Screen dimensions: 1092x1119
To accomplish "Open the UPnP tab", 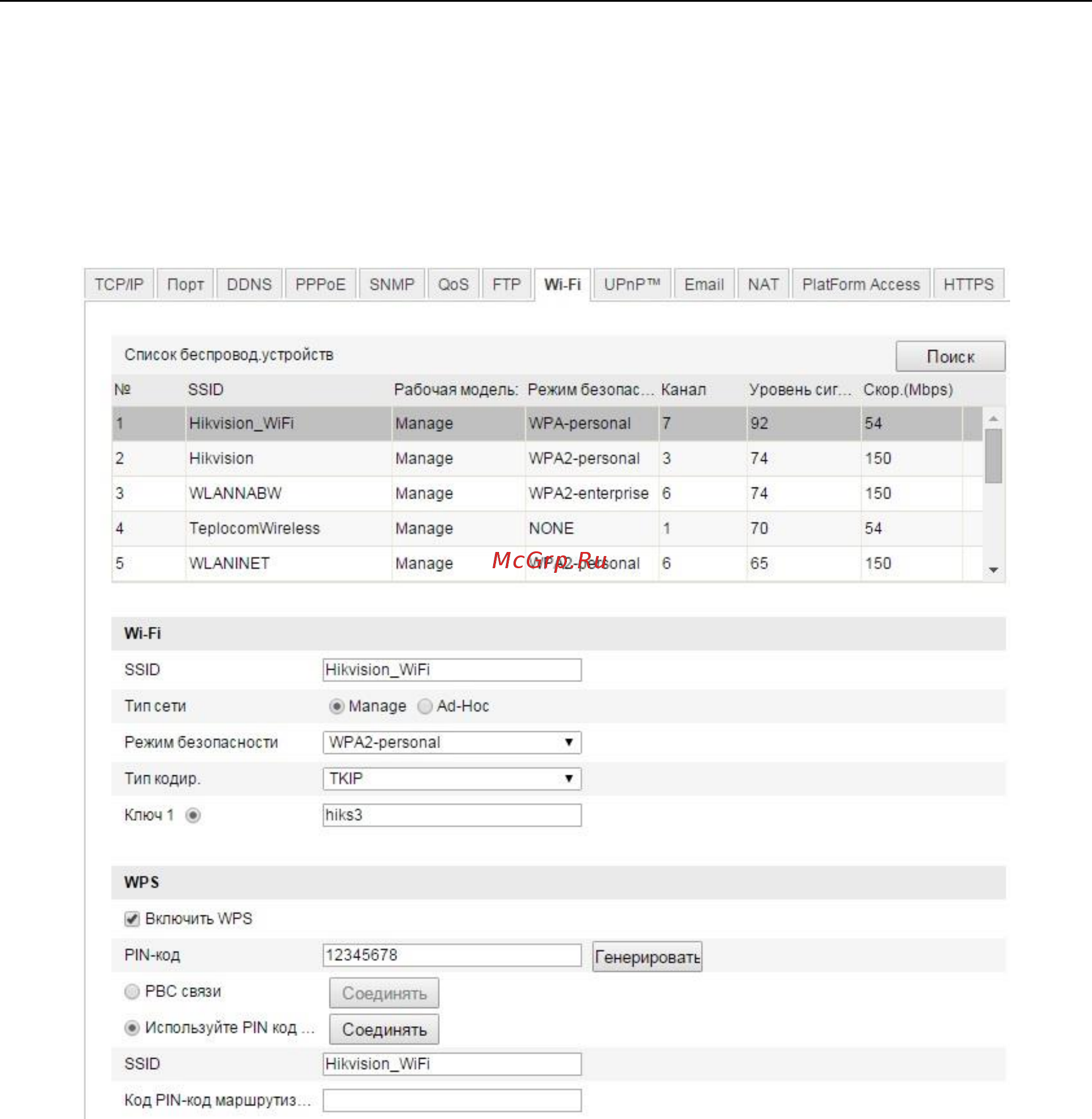I will pos(632,284).
